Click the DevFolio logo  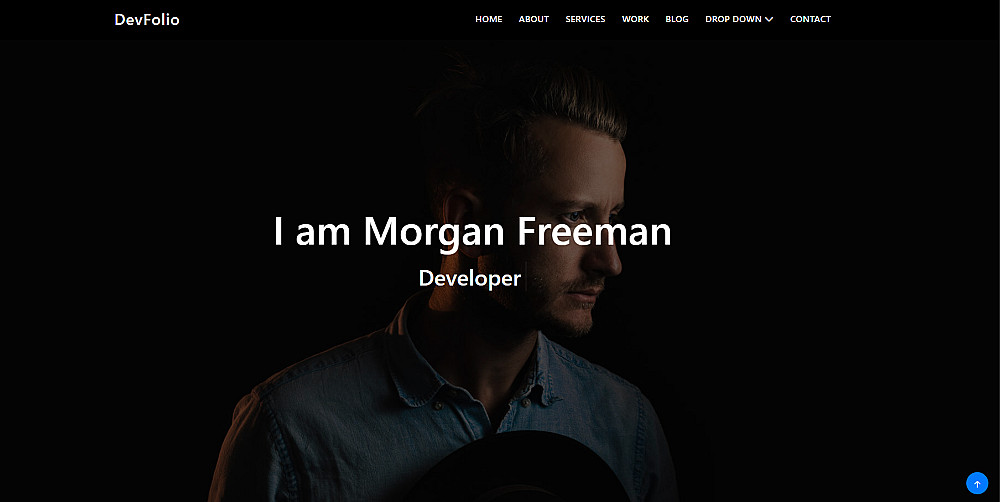[x=147, y=19]
